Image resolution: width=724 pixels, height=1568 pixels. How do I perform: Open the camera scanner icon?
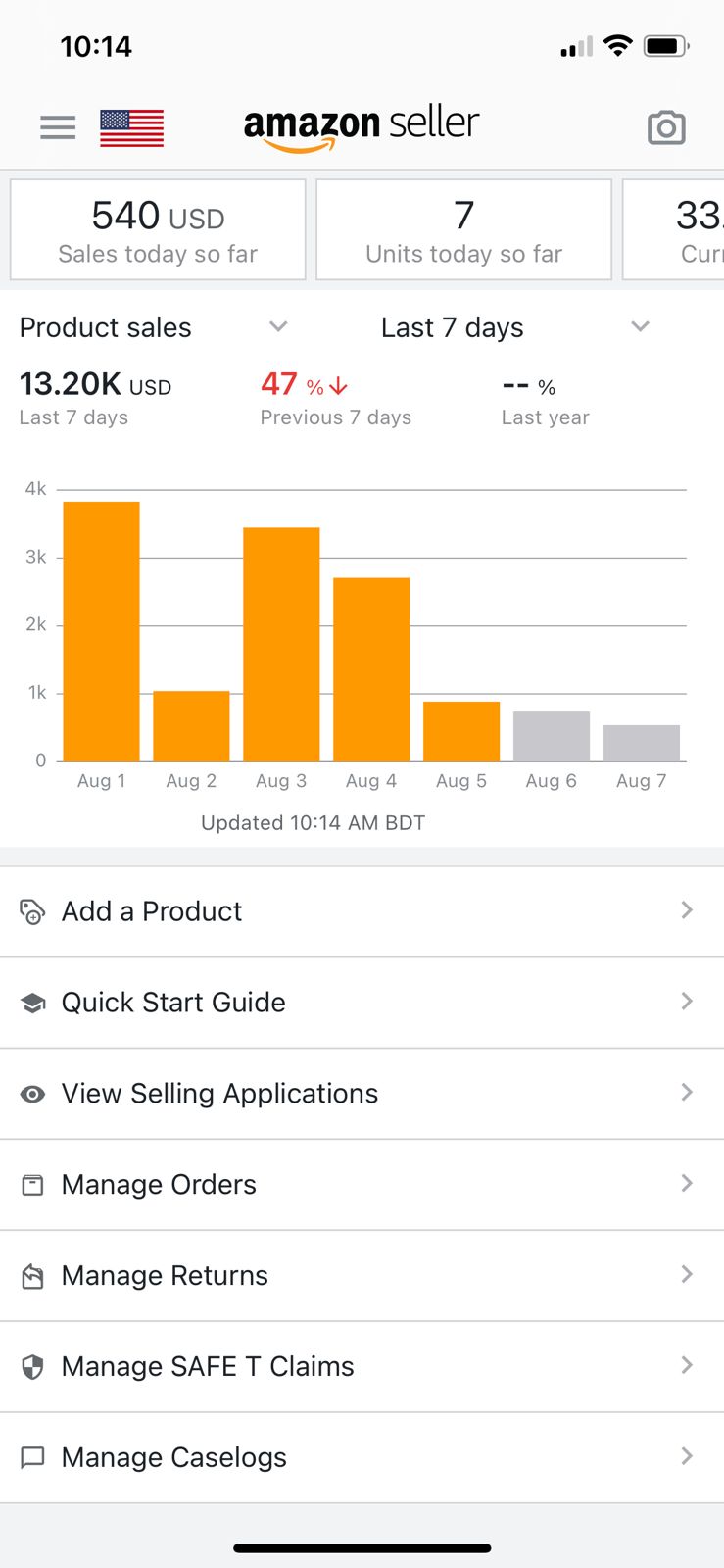click(666, 128)
